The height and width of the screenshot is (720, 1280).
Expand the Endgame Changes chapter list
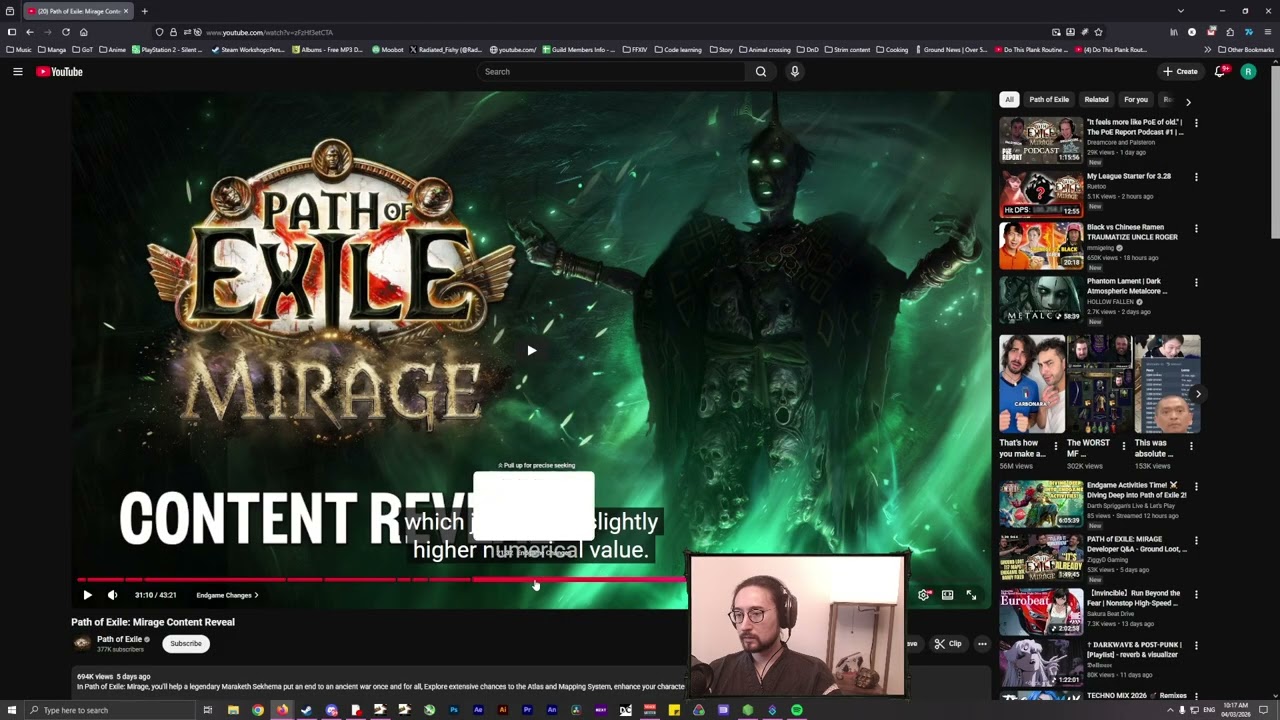(227, 595)
